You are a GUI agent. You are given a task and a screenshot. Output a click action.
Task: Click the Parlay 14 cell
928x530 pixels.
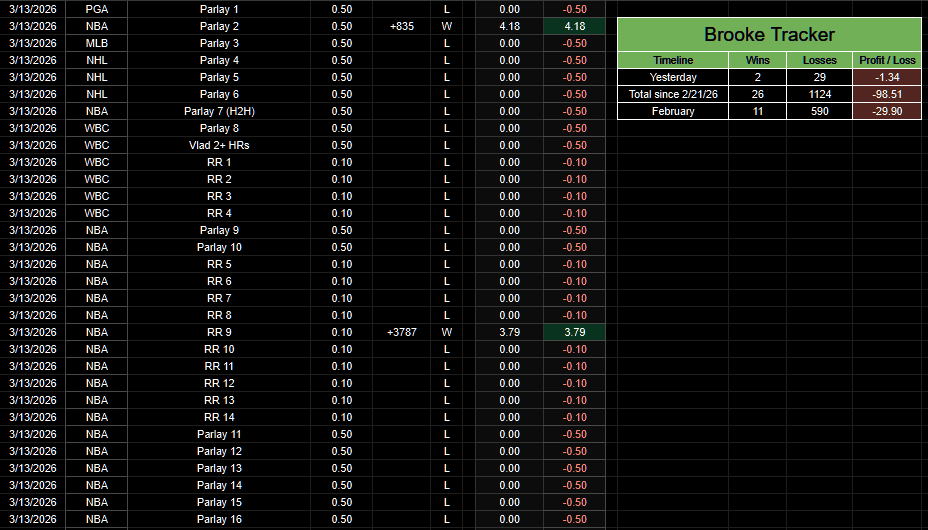(219, 485)
